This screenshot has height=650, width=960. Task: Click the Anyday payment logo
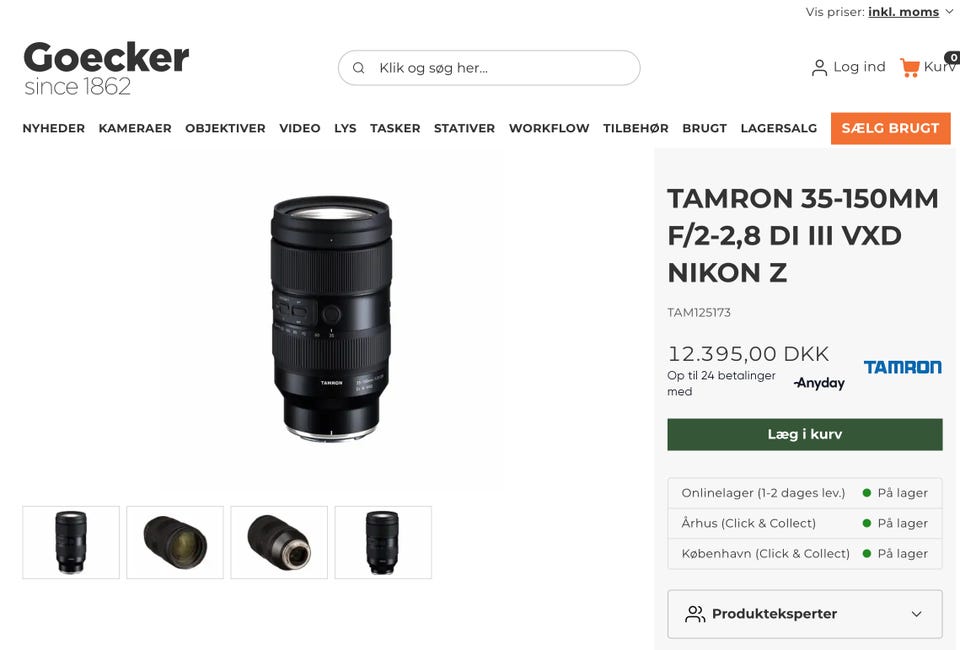(819, 383)
